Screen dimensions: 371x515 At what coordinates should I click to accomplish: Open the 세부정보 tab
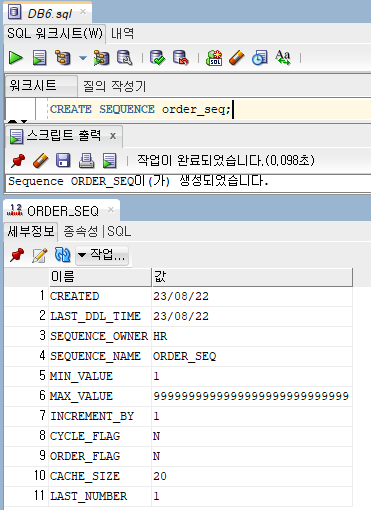click(x=31, y=231)
